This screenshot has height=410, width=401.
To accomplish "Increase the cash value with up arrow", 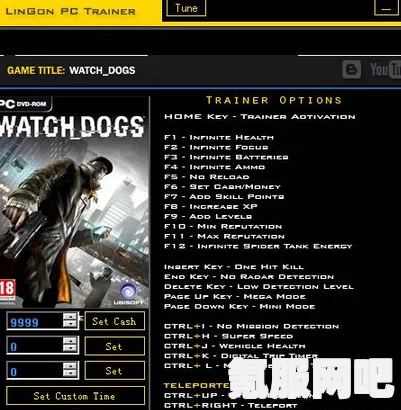I will (x=70, y=317).
